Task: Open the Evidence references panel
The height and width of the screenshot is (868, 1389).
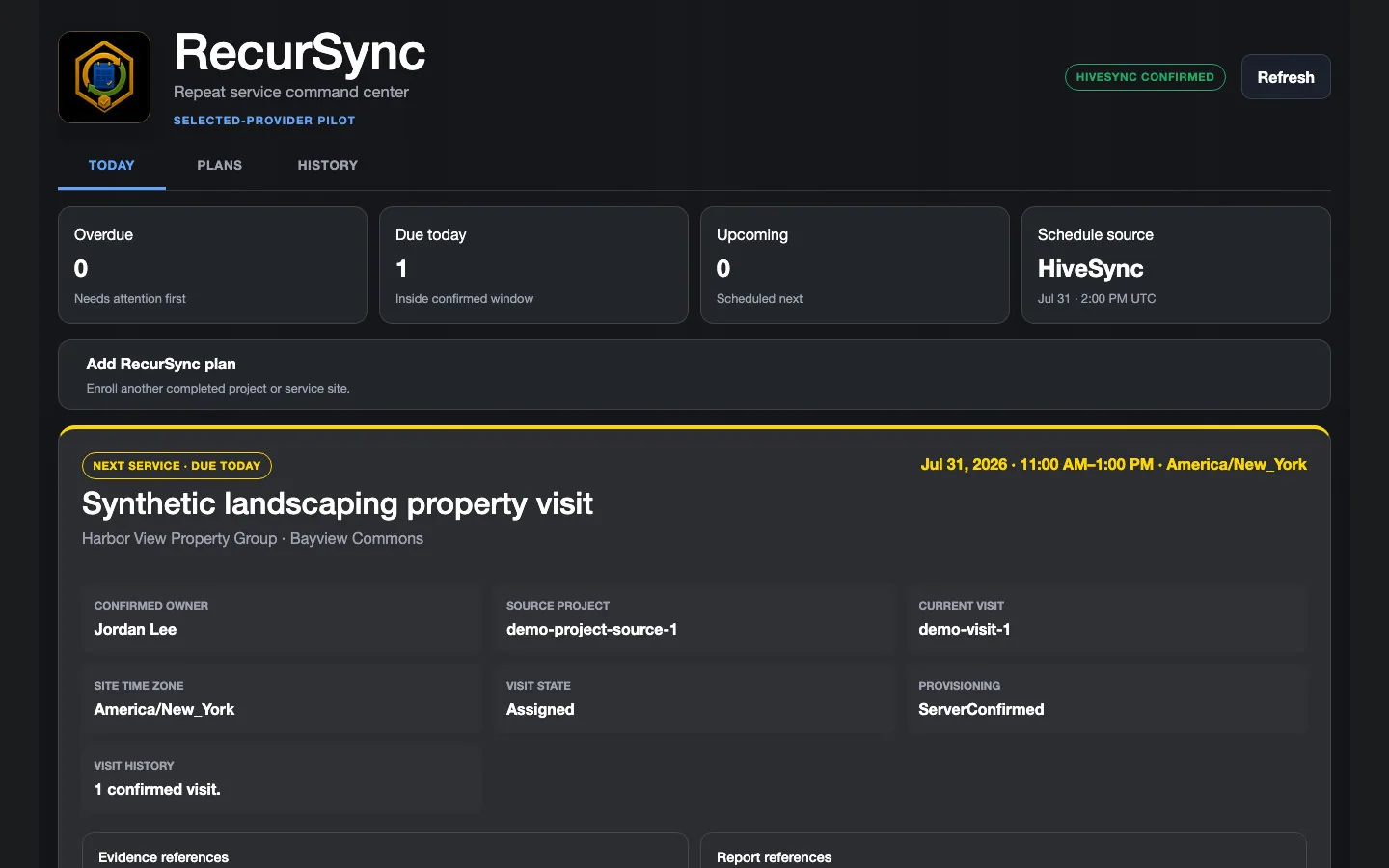Action: coord(385,851)
